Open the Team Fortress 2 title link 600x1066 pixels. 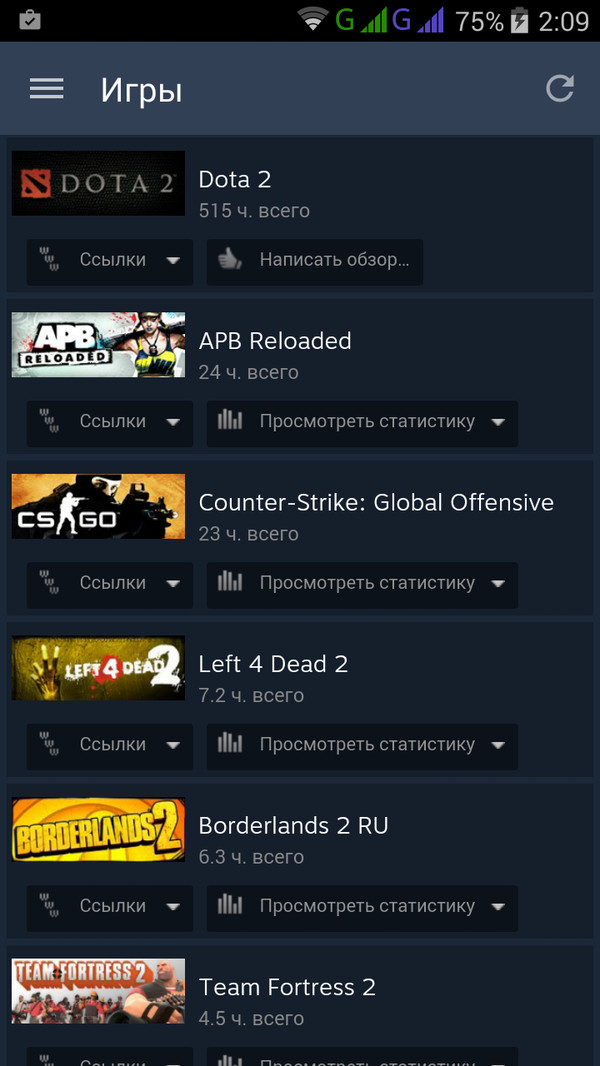click(287, 986)
